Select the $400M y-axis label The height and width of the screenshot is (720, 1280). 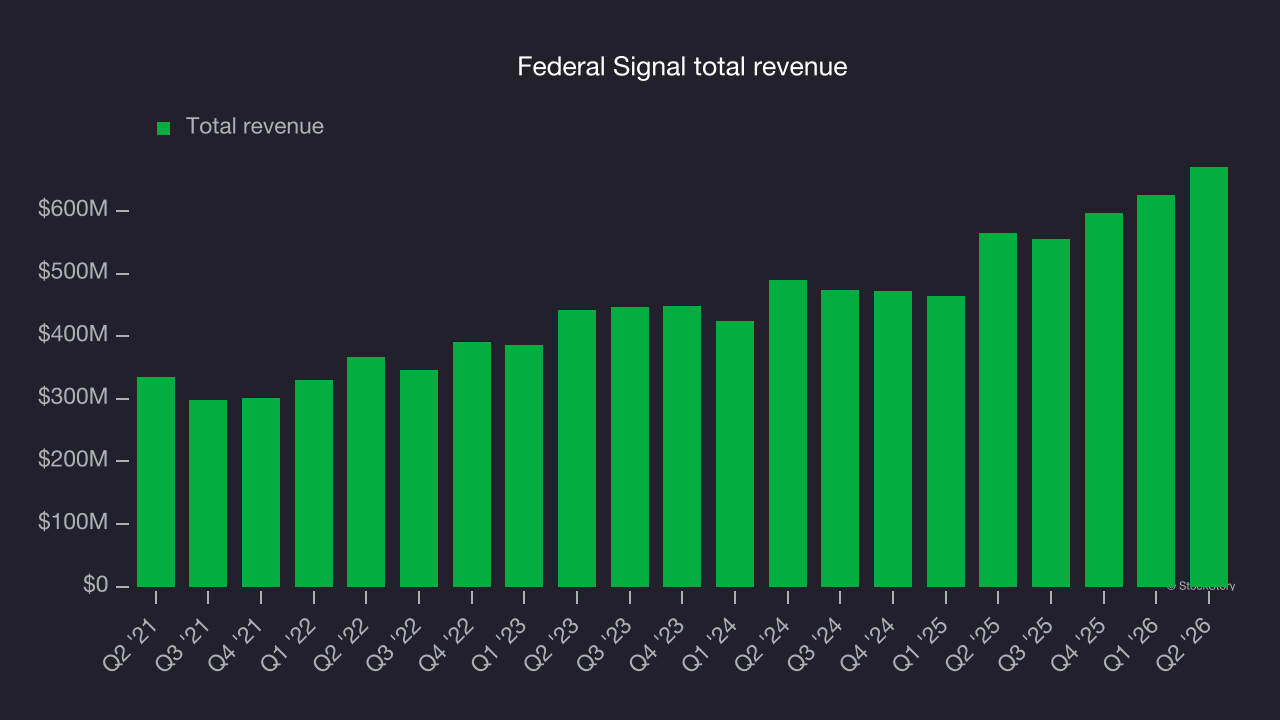click(x=73, y=335)
